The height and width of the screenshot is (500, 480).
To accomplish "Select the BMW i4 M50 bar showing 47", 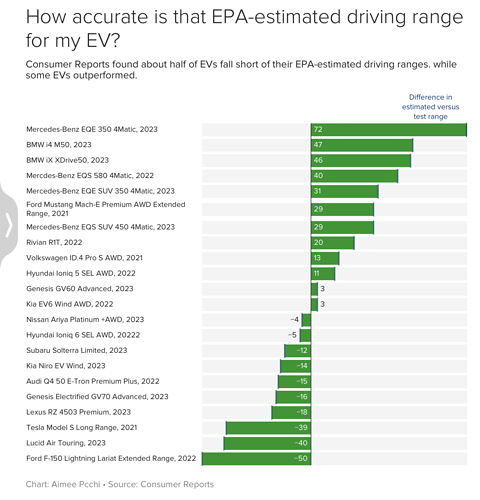I will pyautogui.click(x=362, y=145).
